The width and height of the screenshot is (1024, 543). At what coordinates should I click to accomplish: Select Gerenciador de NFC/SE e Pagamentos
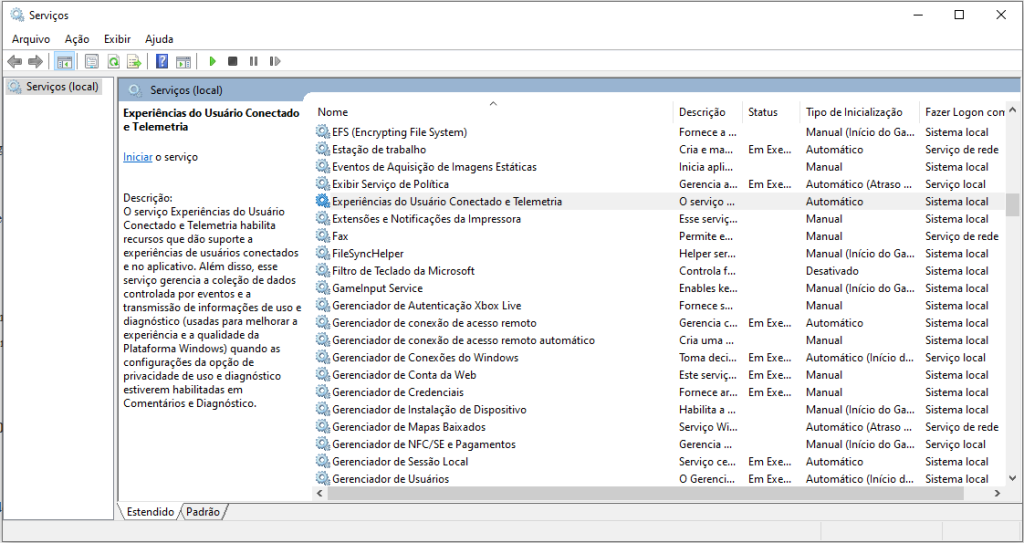pos(424,444)
